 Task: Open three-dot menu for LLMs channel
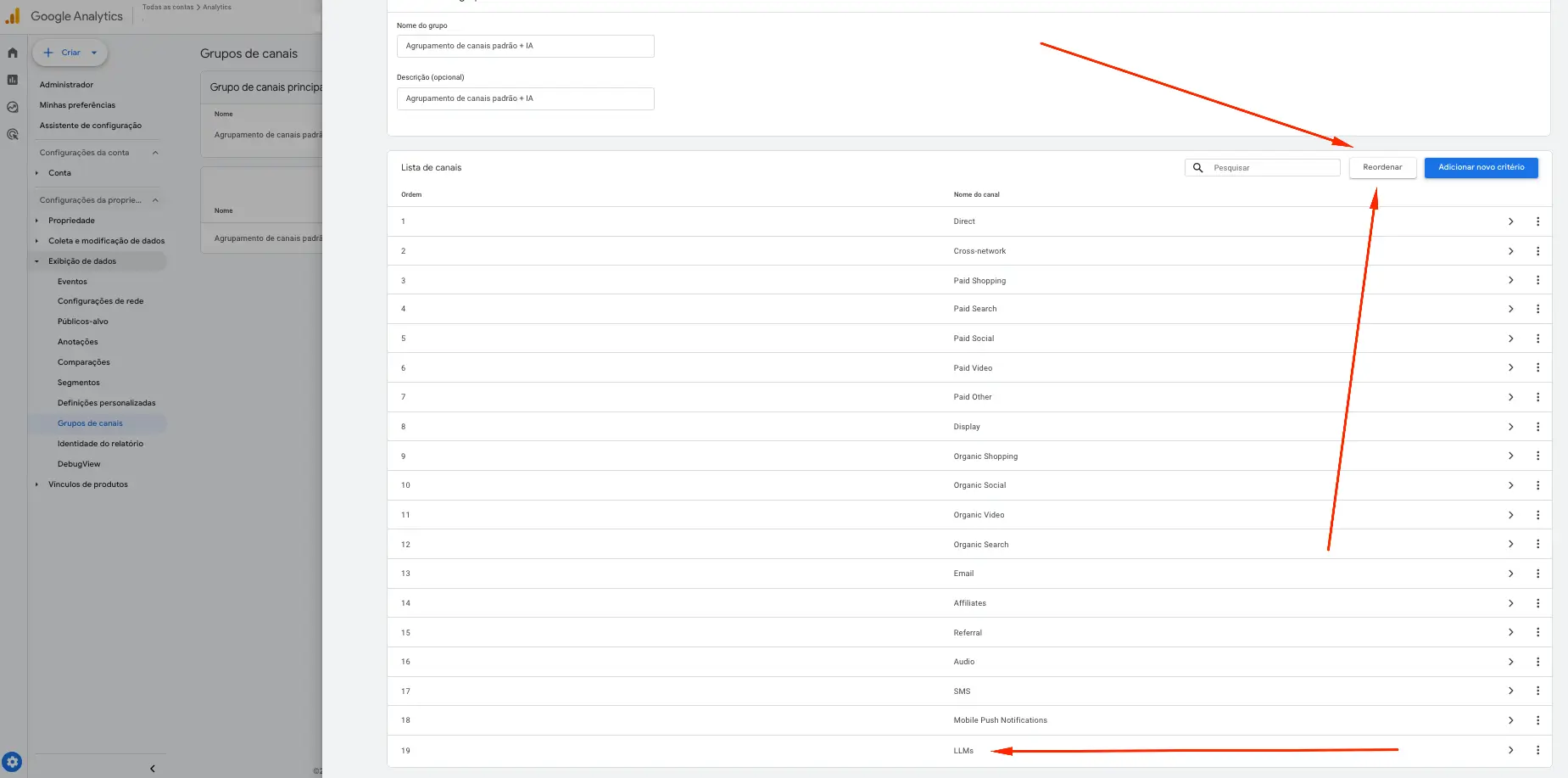(1537, 750)
